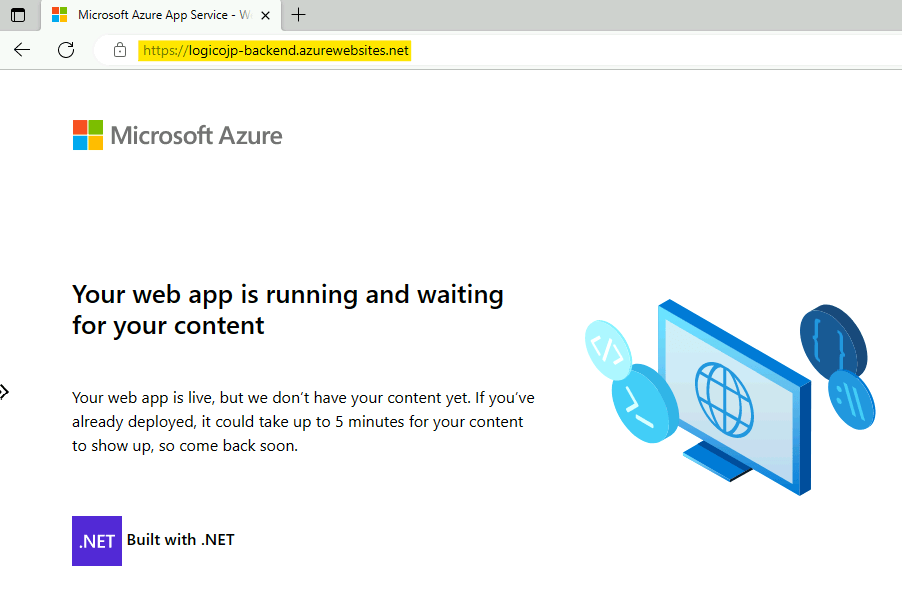Close the Azure App Service tab
Viewport: 902px width, 590px height.
pos(265,15)
